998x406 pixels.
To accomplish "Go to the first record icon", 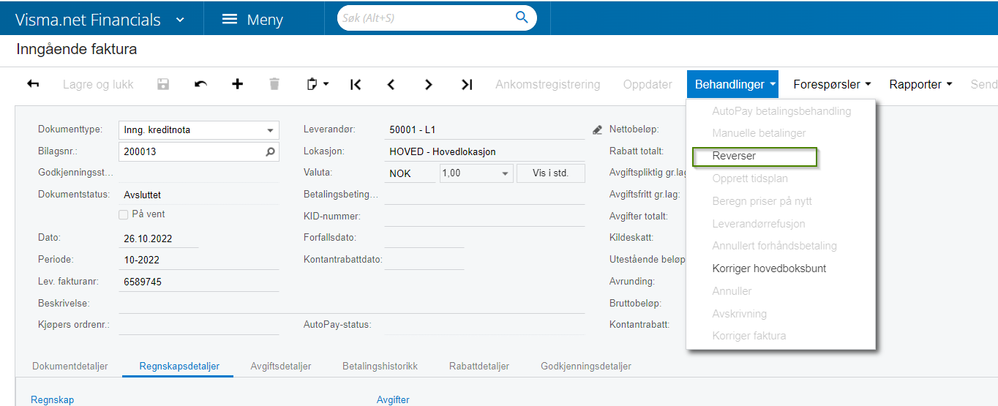I will [356, 84].
